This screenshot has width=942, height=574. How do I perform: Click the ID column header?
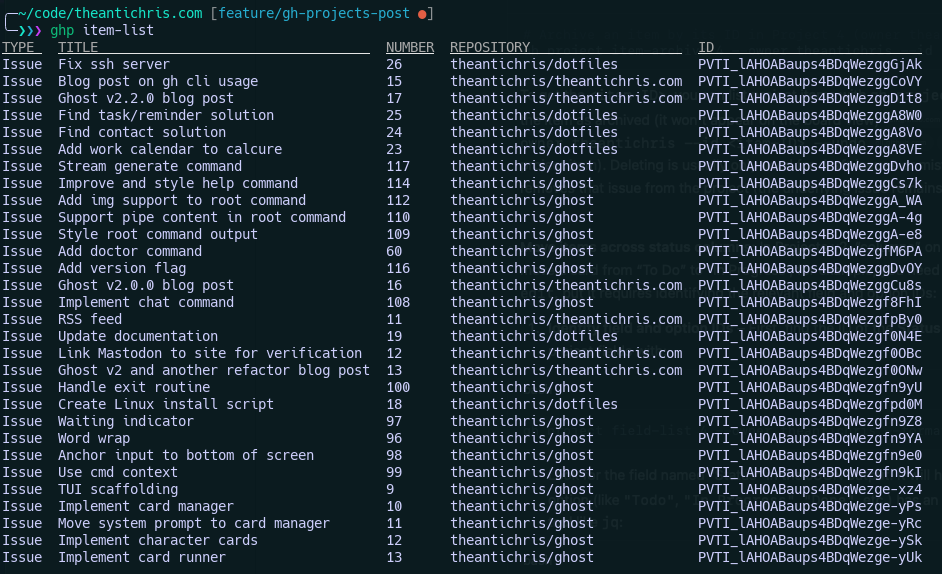pyautogui.click(x=706, y=47)
